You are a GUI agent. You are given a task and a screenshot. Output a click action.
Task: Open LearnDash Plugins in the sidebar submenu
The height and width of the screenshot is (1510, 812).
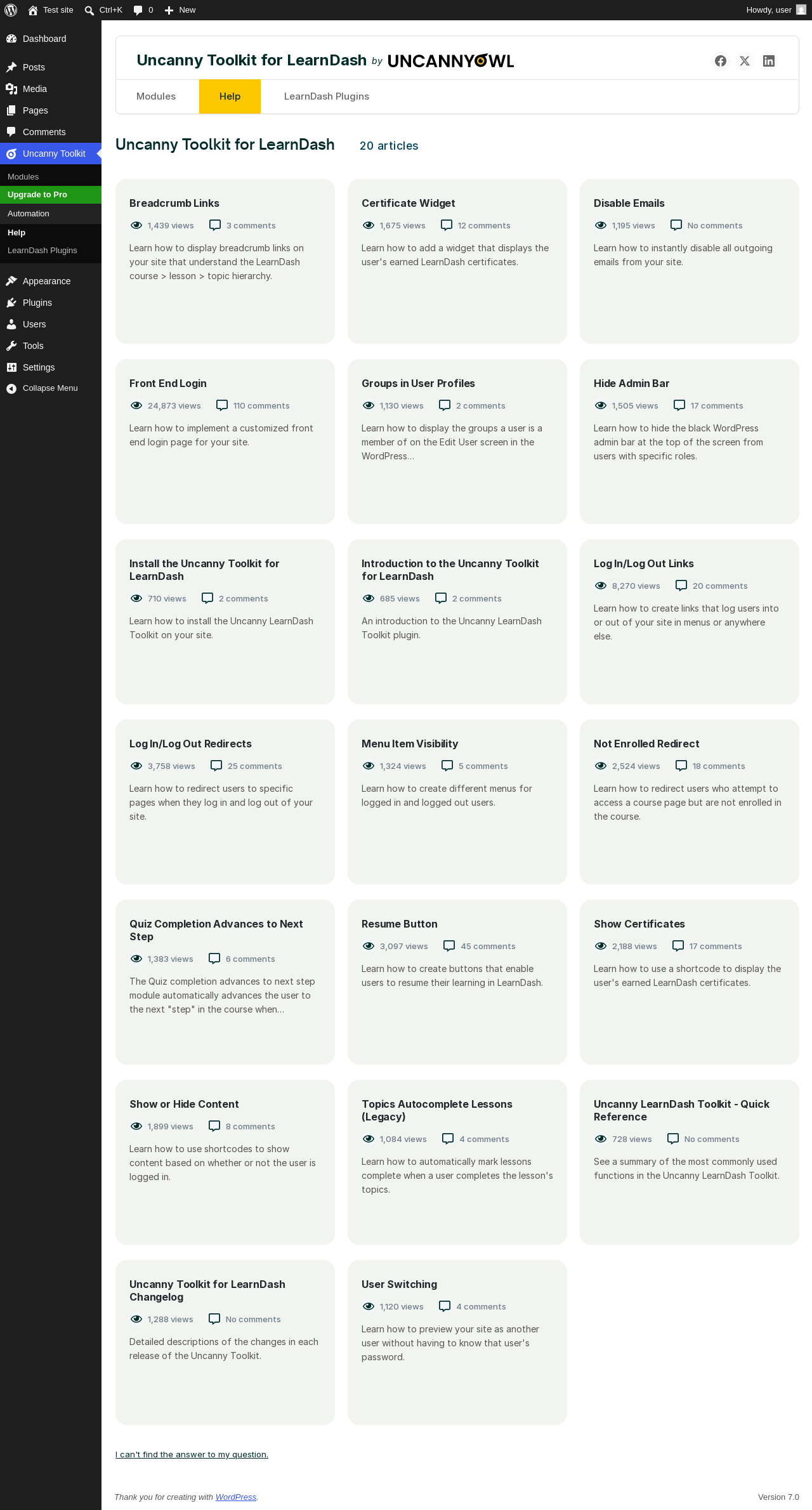coord(51,251)
